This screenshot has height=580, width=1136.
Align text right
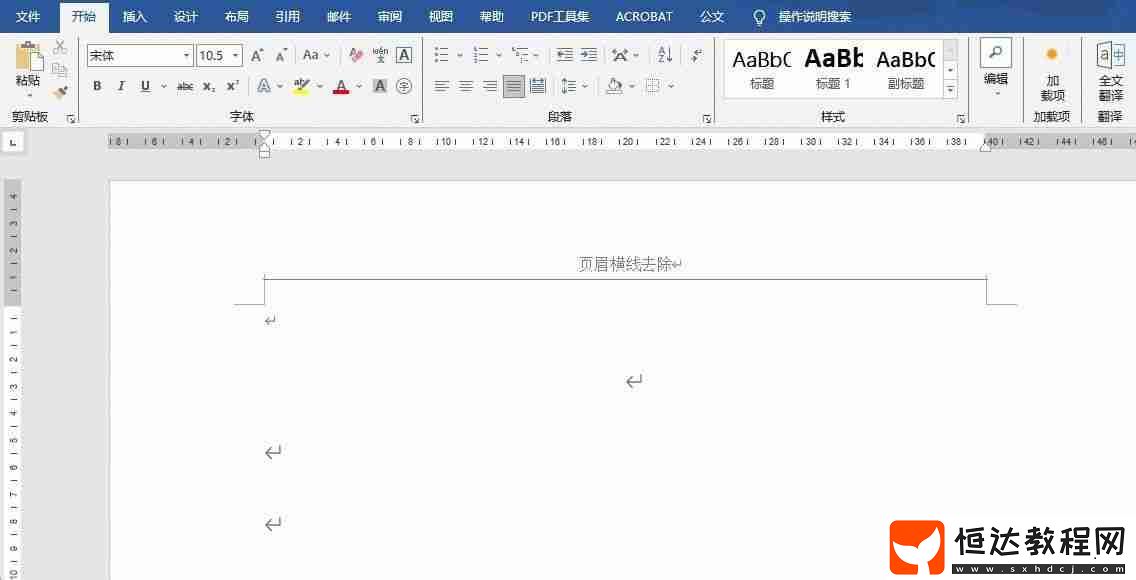[490, 86]
